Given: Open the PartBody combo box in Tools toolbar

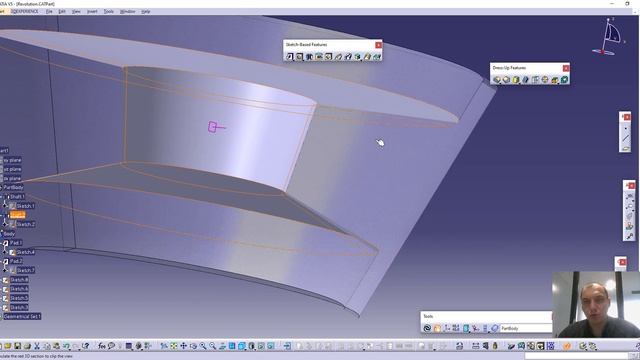Looking at the screenshot, I should point(526,328).
